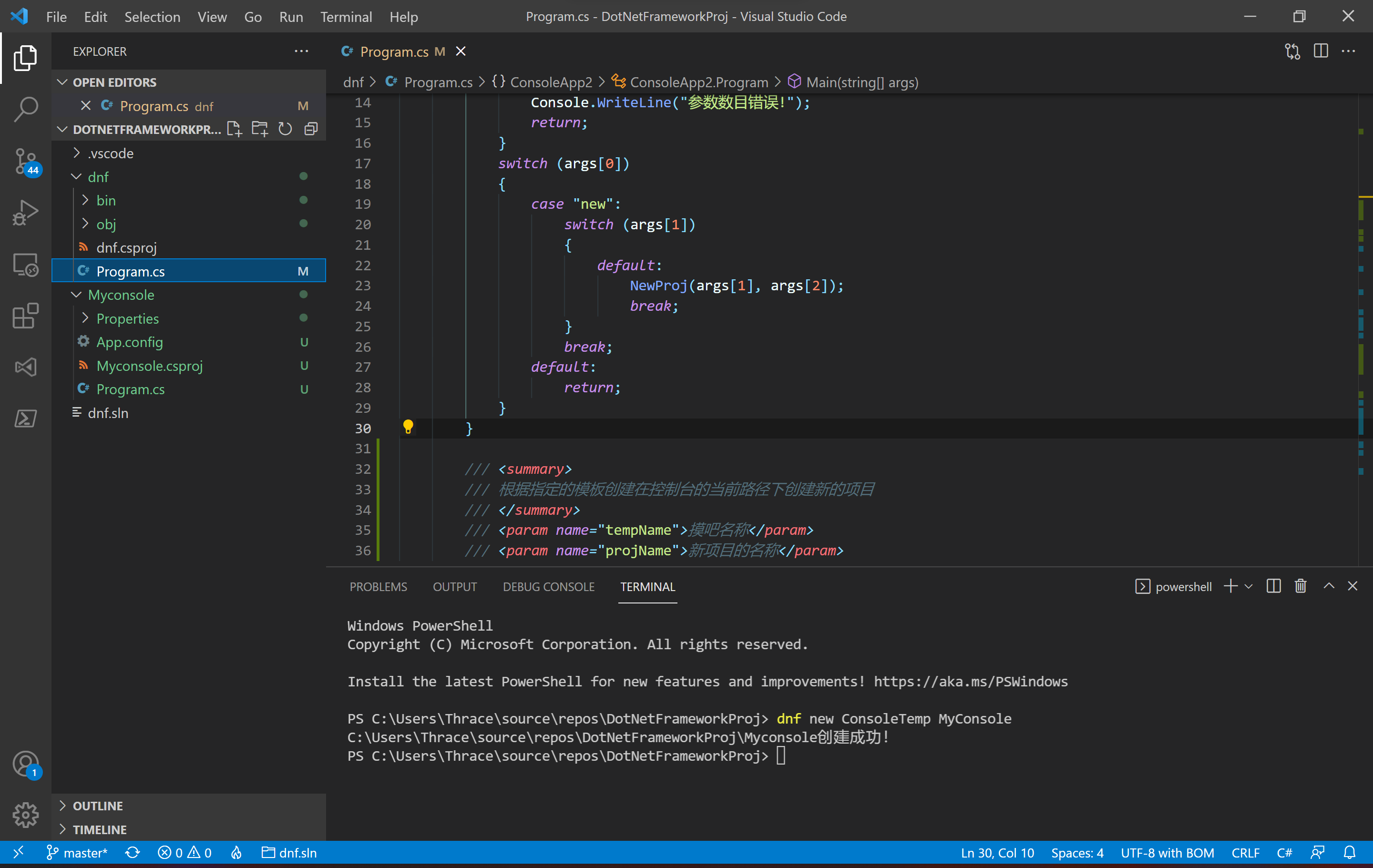Open the Run and Debug view

[25, 213]
